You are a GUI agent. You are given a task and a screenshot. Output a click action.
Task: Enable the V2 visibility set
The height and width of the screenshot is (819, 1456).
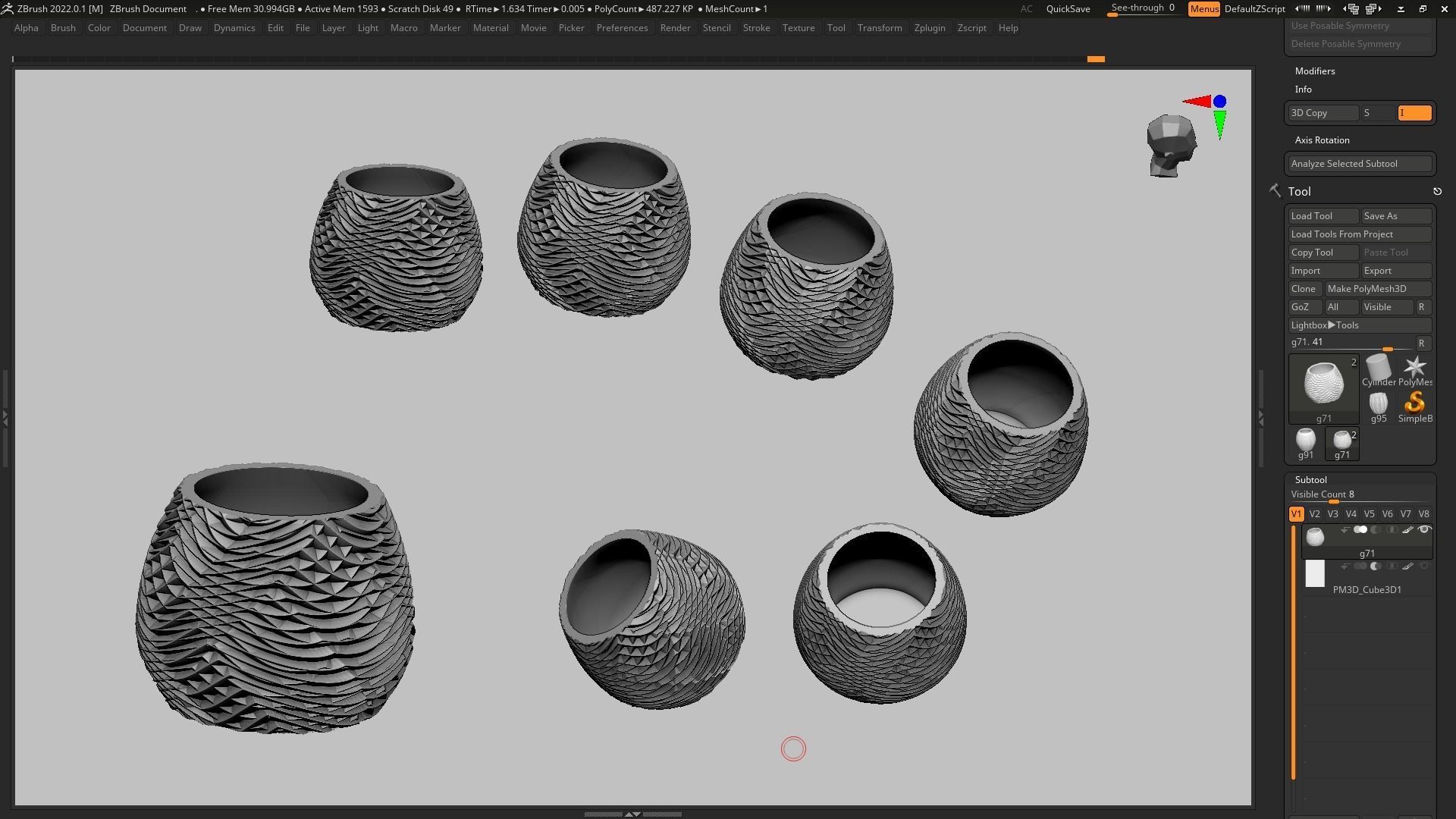1314,514
